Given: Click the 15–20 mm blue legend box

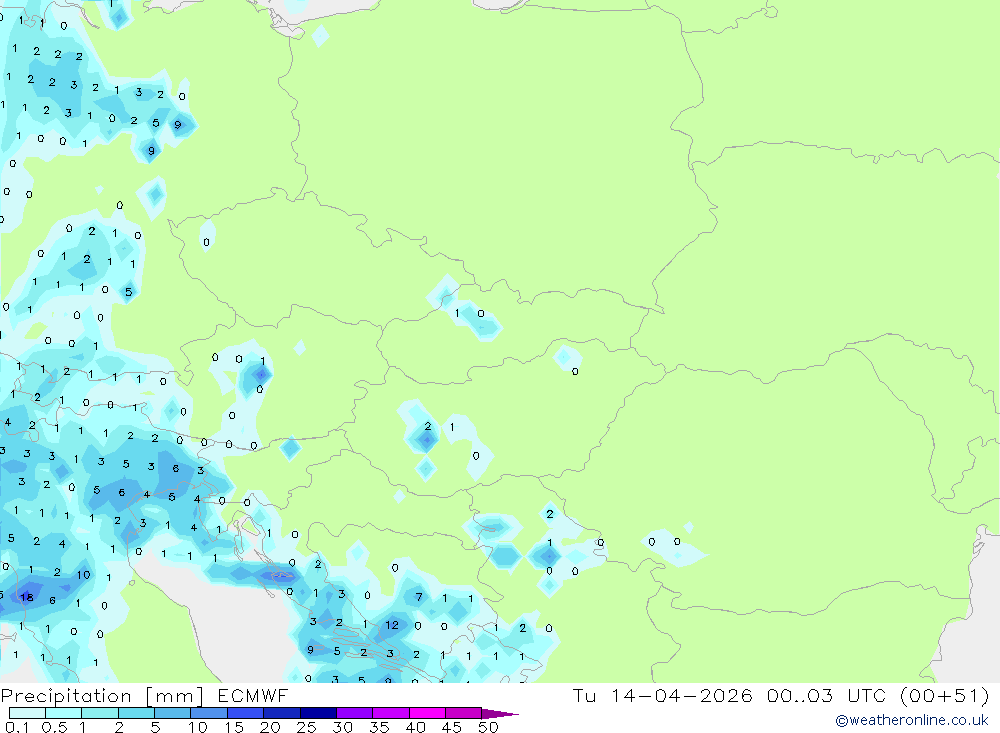Looking at the screenshot, I should pos(246,713).
